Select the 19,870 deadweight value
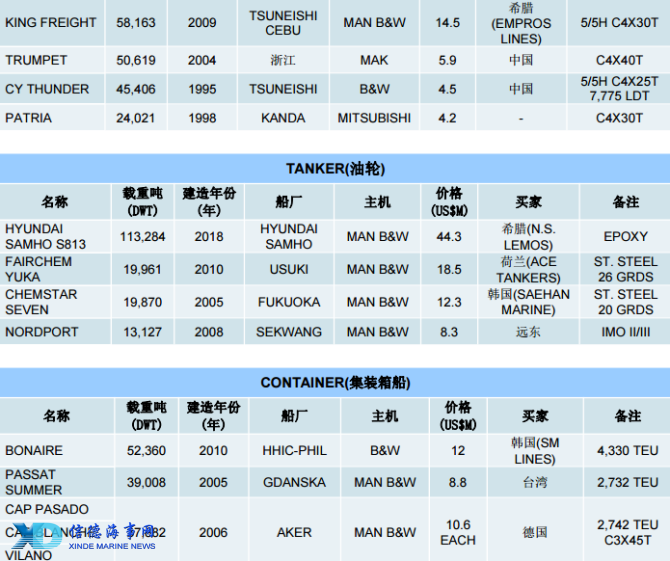 [142, 302]
